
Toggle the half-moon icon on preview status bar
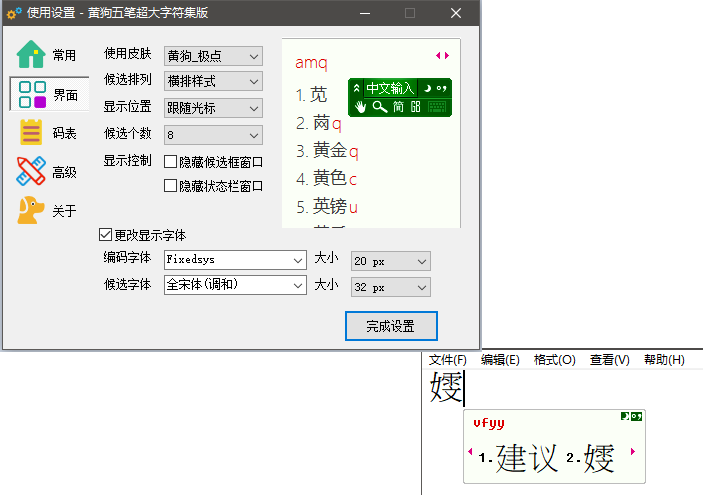(x=426, y=88)
